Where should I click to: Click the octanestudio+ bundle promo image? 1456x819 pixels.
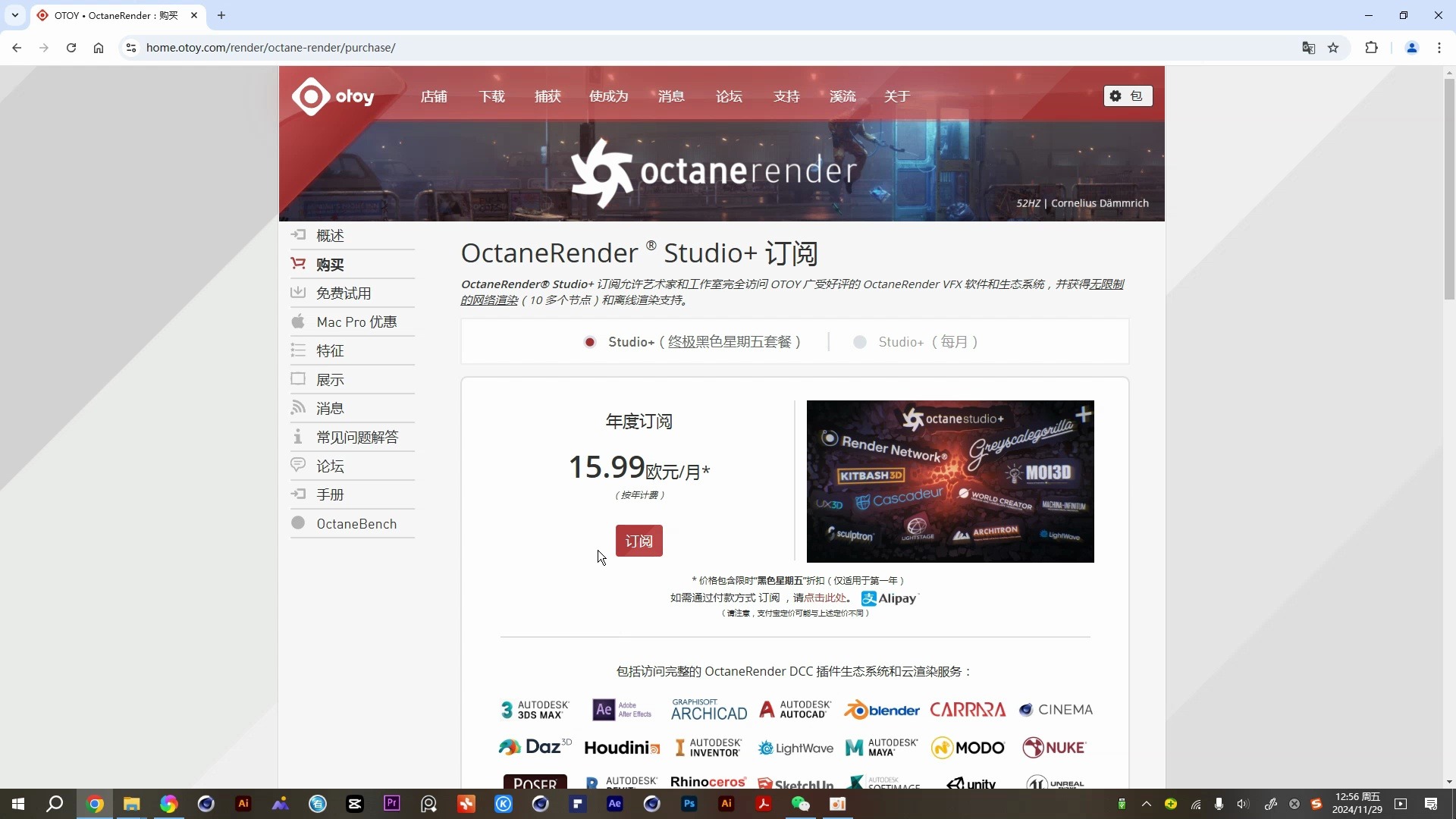(950, 482)
